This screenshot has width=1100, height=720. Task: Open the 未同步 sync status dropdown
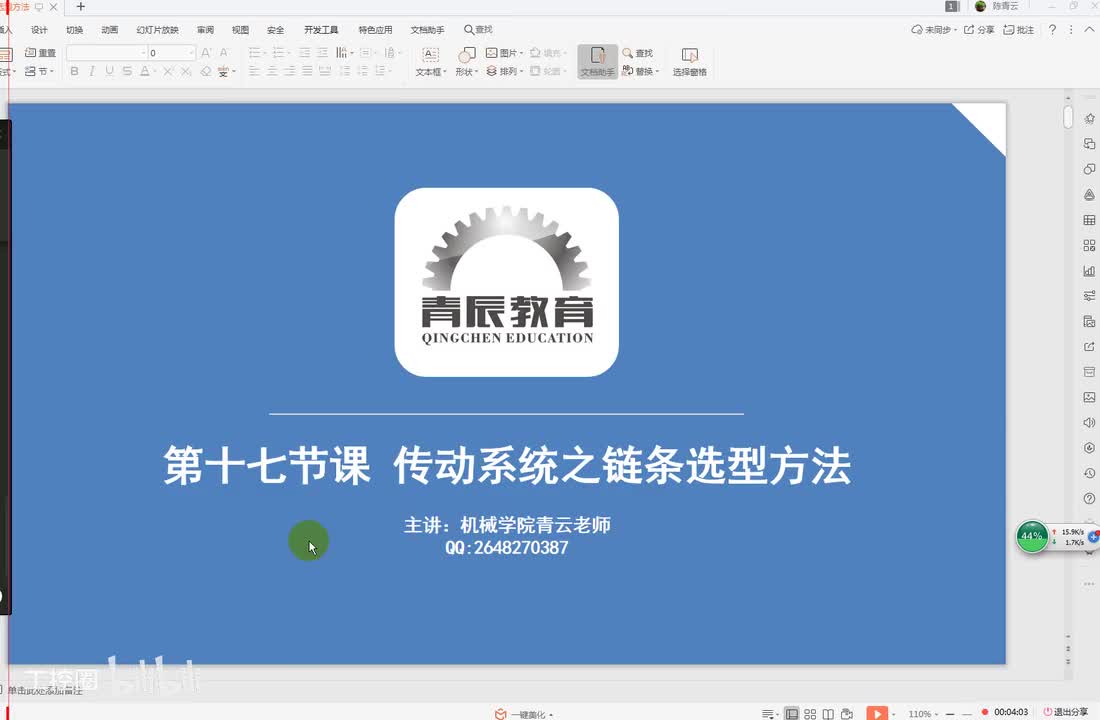[934, 29]
